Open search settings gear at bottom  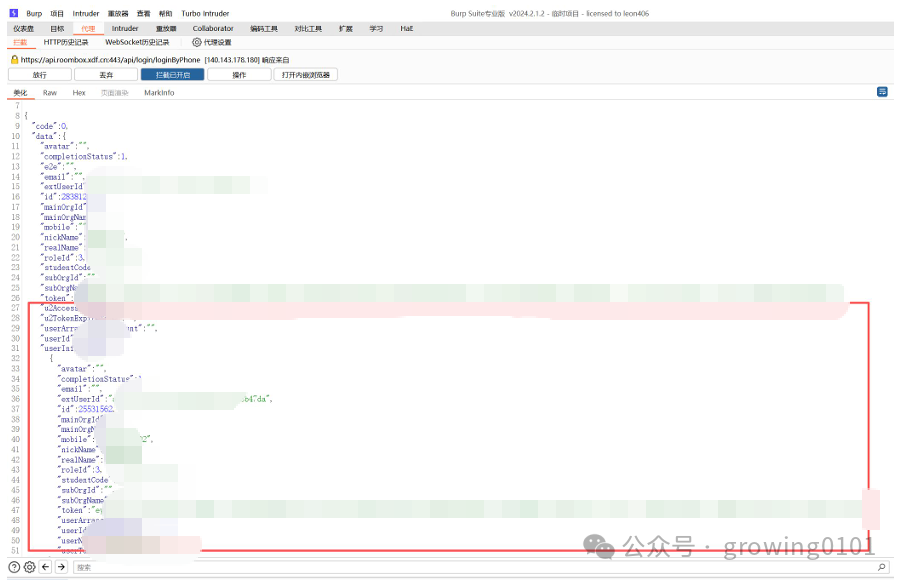point(30,567)
